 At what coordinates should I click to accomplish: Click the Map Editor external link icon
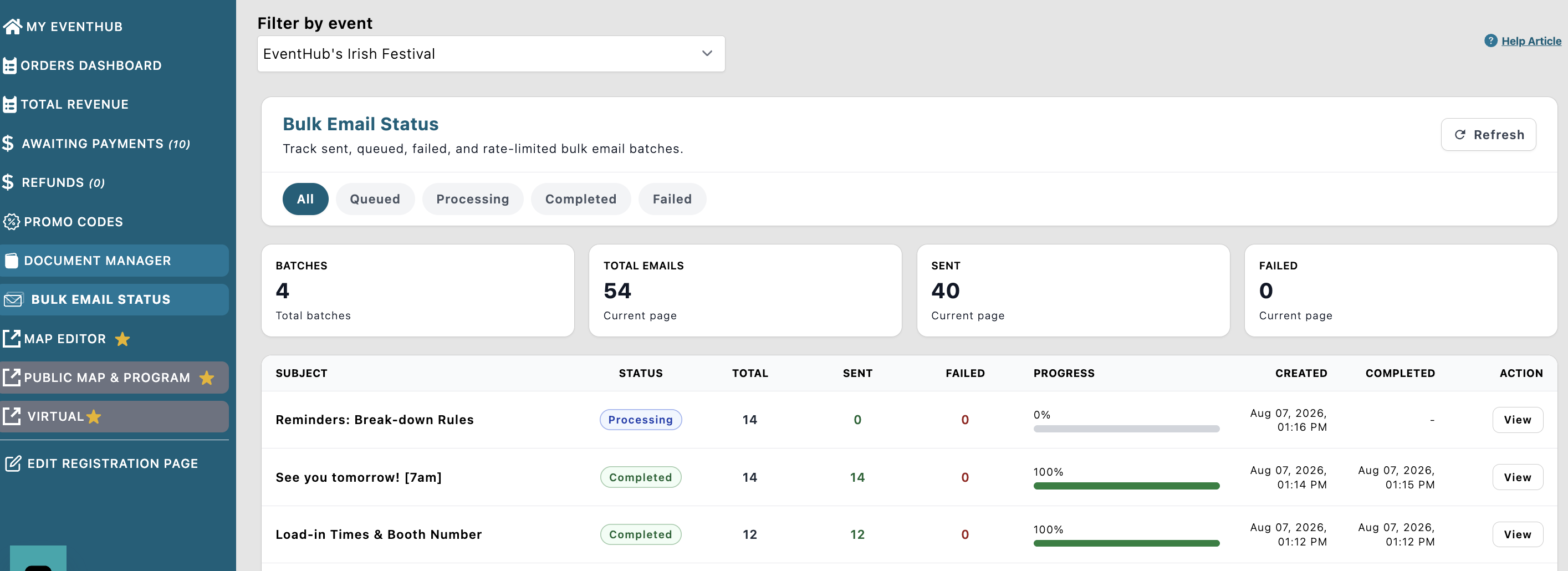11,339
